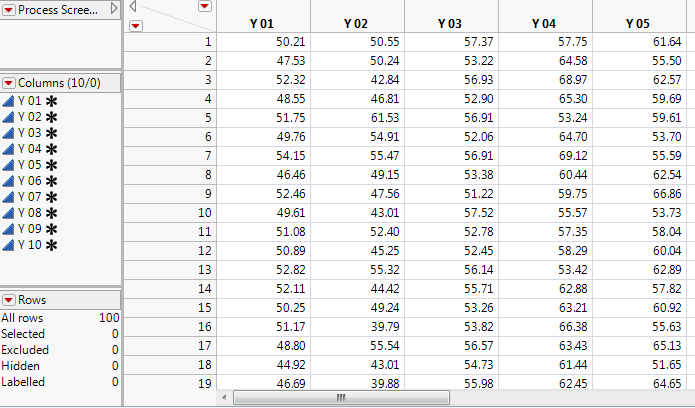Click the Columns (10/0) panel title
This screenshot has width=695, height=408.
click(59, 83)
